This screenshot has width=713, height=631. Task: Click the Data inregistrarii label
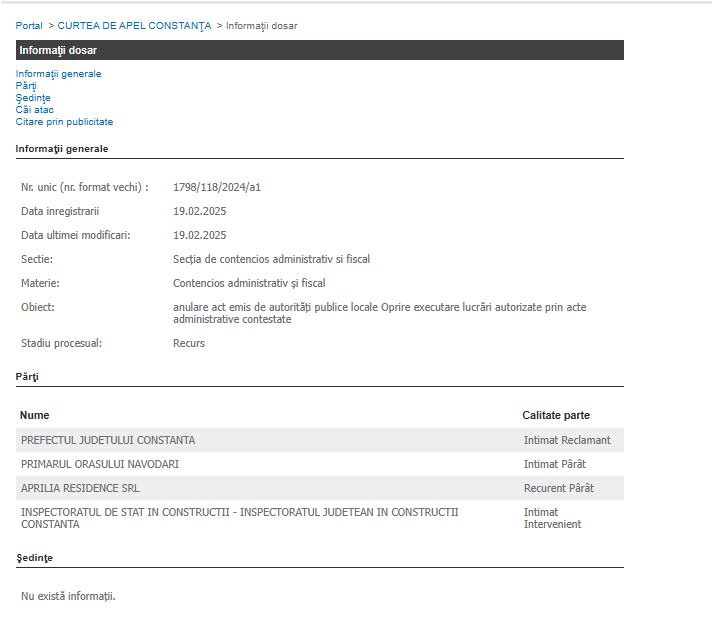(x=60, y=211)
